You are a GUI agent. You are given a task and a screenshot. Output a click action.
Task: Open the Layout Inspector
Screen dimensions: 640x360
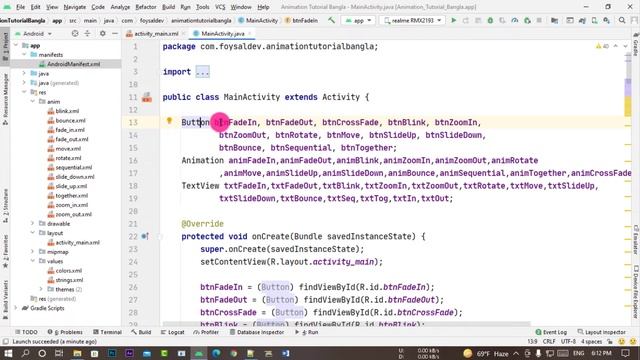602,332
